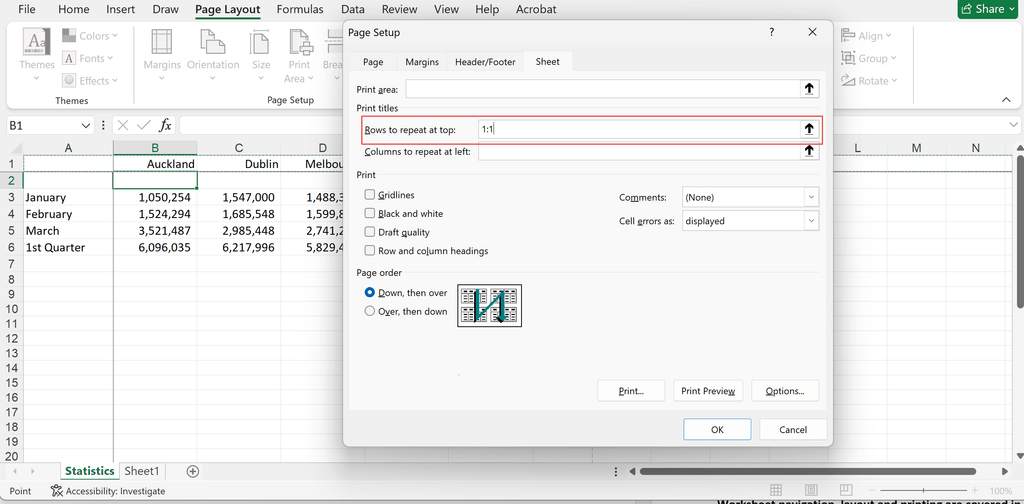This screenshot has height=504, width=1024.
Task: Open the theme Effects dropdown
Action: [90, 80]
